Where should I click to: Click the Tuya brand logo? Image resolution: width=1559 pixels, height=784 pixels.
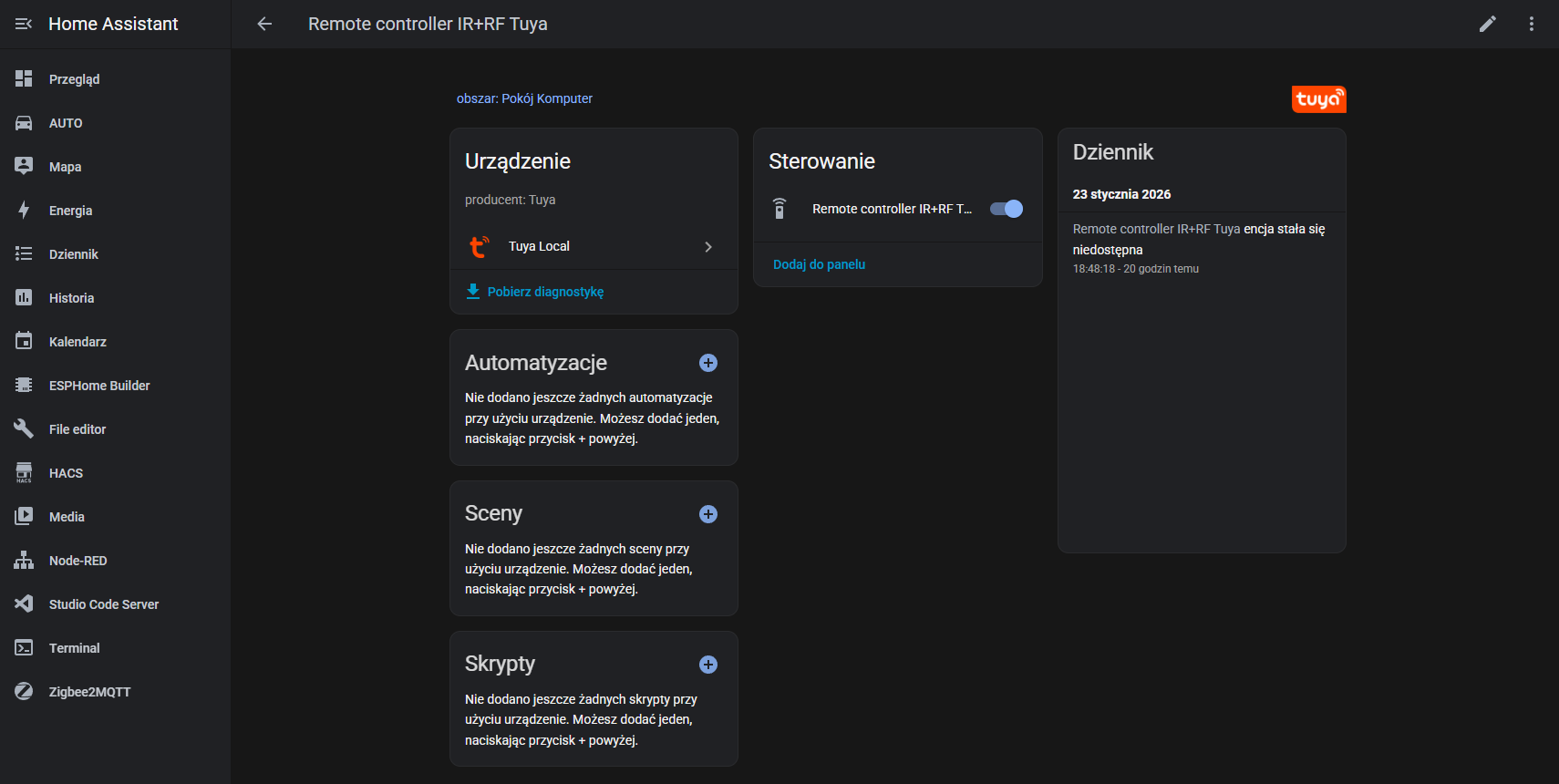pos(1318,98)
